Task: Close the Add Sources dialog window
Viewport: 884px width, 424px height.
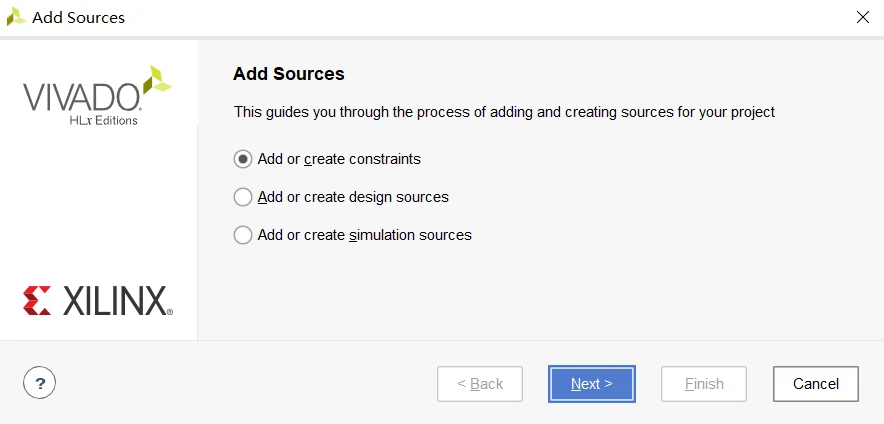Action: click(862, 17)
